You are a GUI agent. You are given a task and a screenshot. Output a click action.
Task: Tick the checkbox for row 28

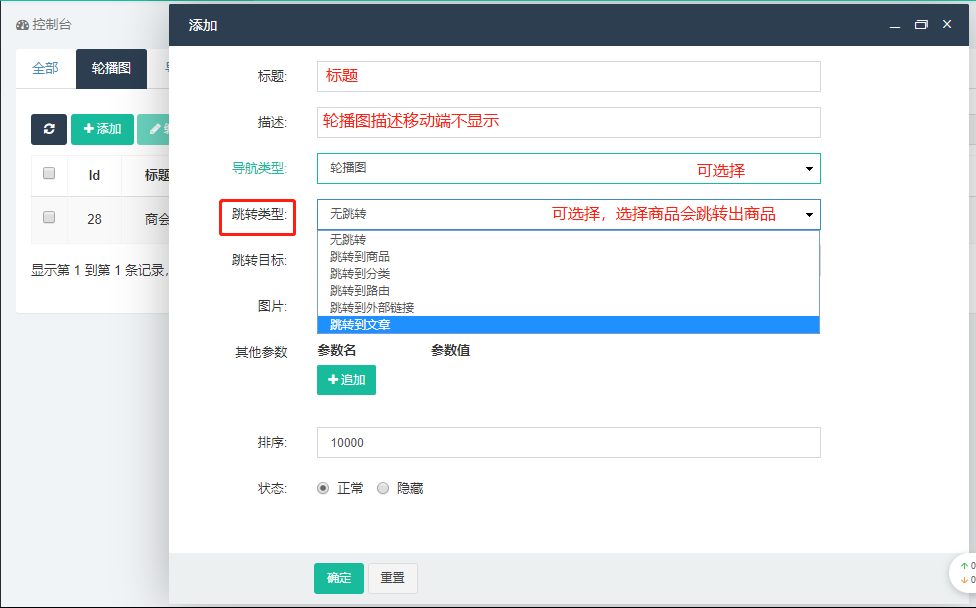pos(49,217)
